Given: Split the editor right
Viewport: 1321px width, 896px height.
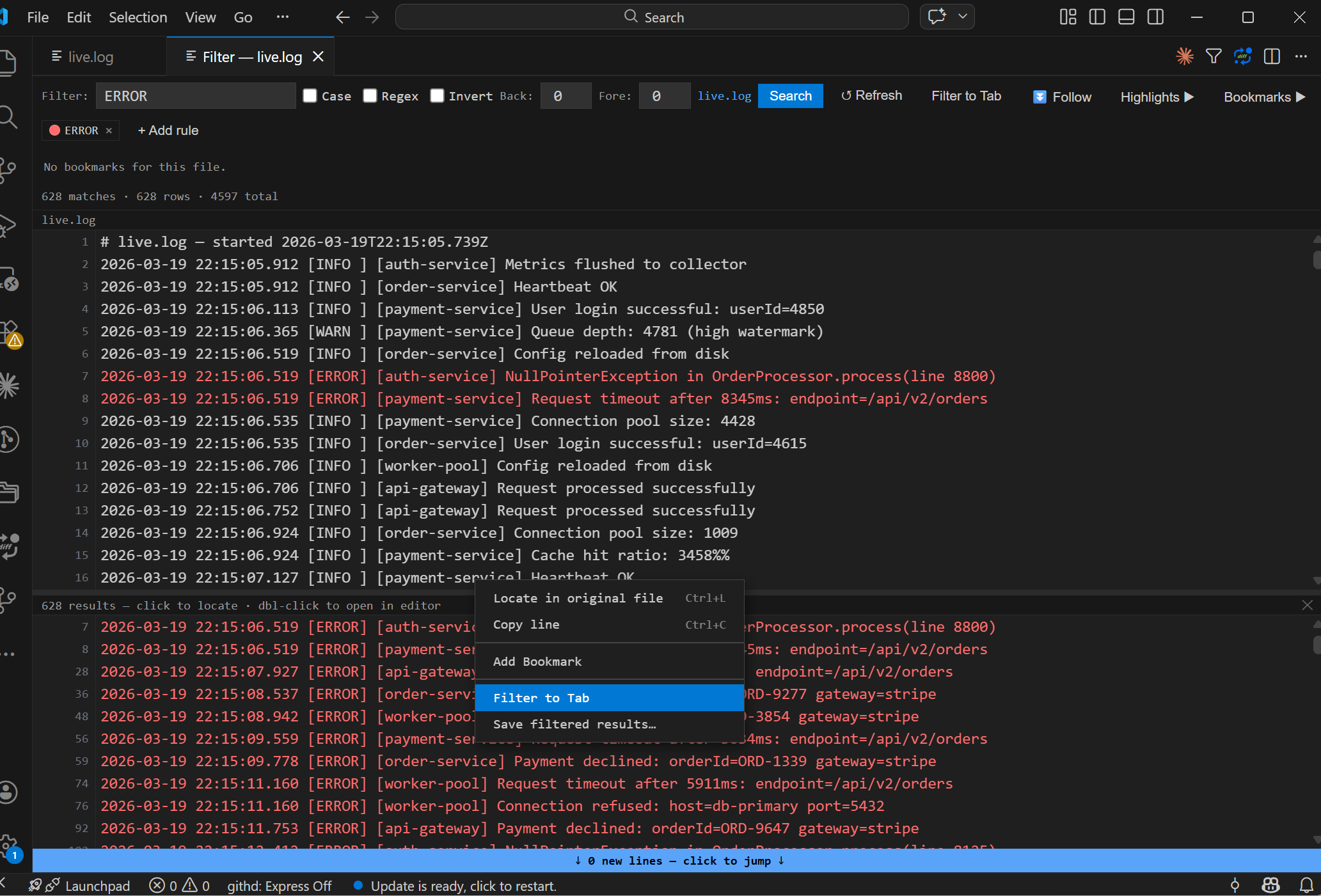Looking at the screenshot, I should (x=1272, y=56).
